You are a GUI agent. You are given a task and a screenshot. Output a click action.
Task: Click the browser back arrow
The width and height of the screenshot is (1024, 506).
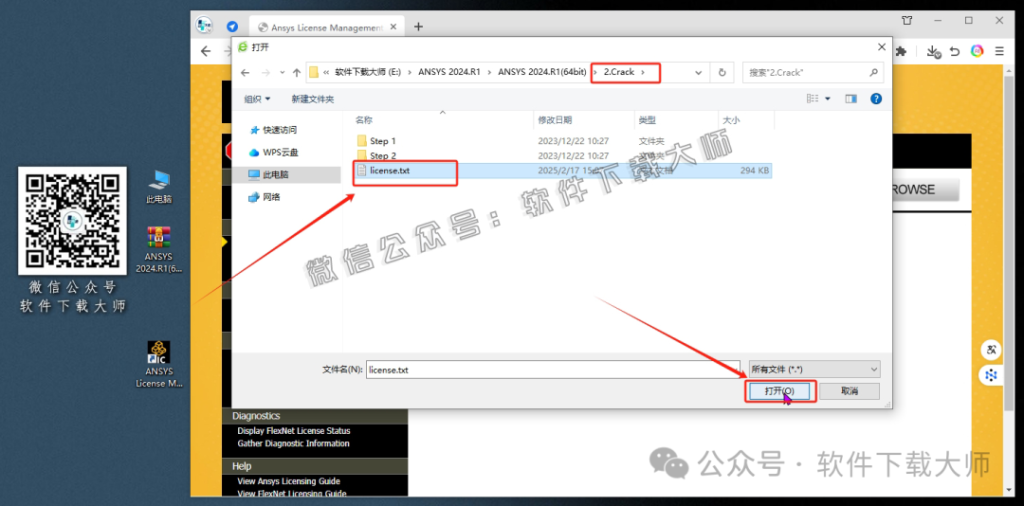[206, 51]
